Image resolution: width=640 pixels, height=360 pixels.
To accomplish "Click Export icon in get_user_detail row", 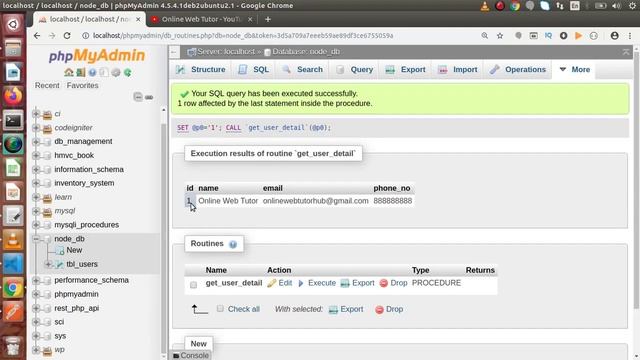I will click(345, 283).
